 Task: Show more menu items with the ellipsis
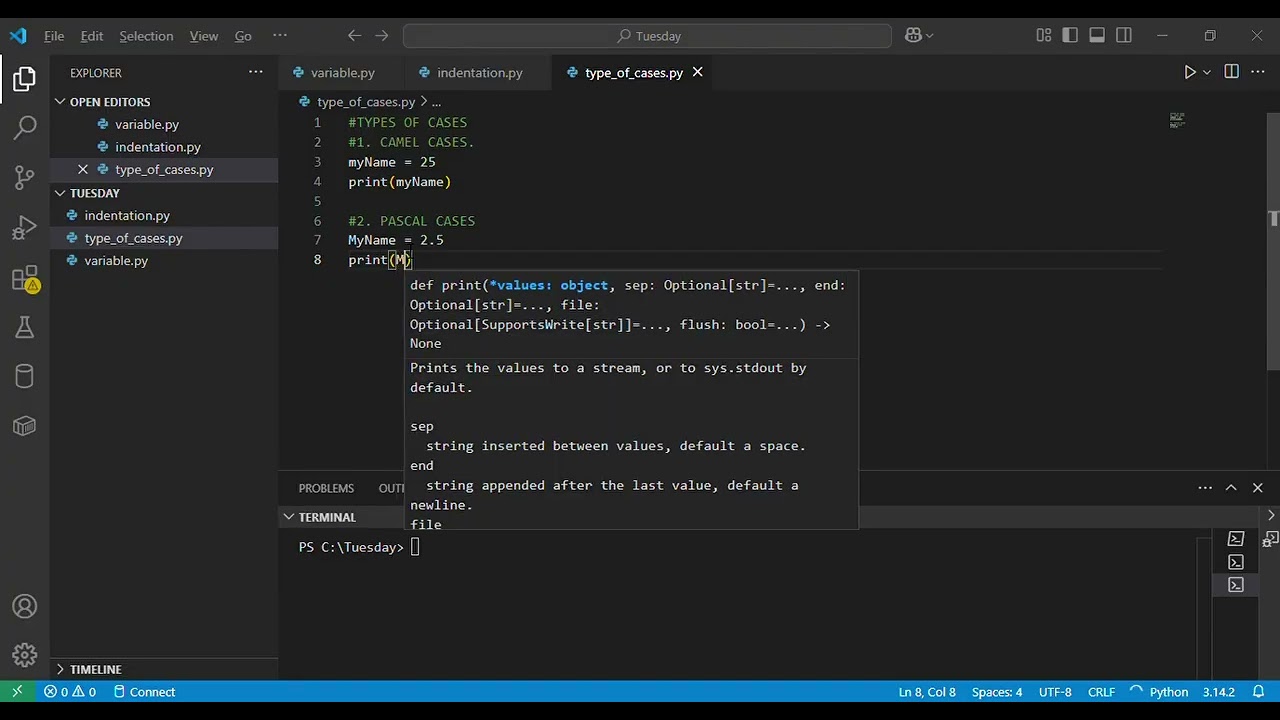point(280,35)
